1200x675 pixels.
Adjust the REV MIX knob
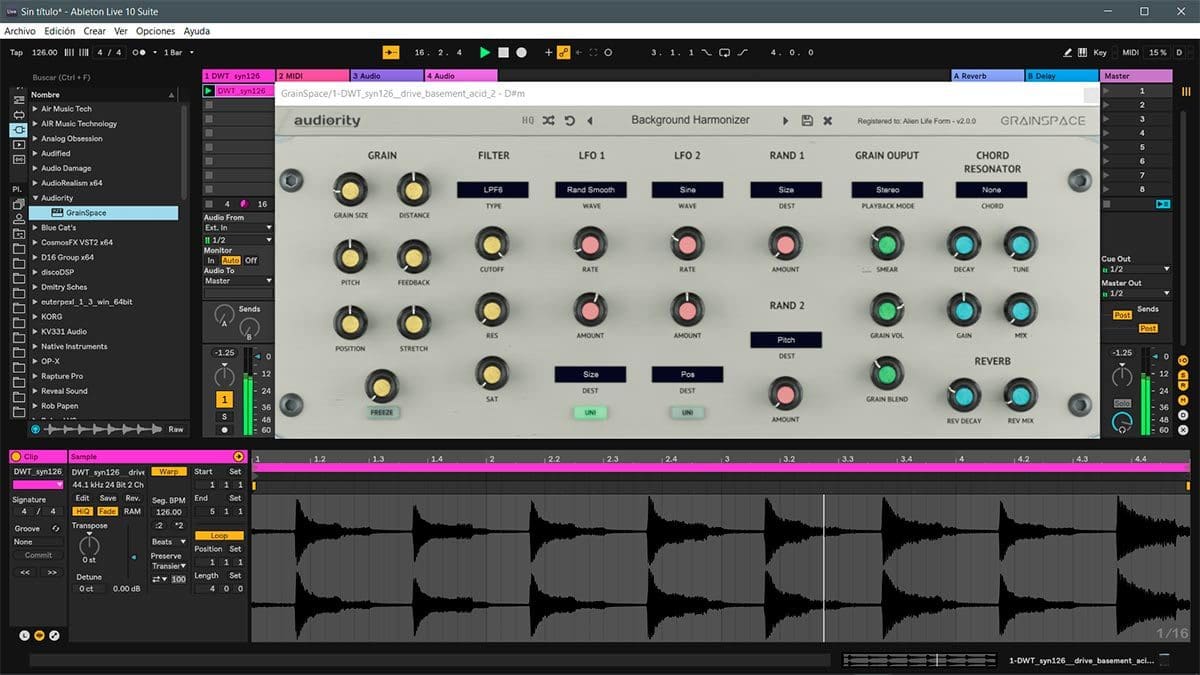(x=1020, y=396)
